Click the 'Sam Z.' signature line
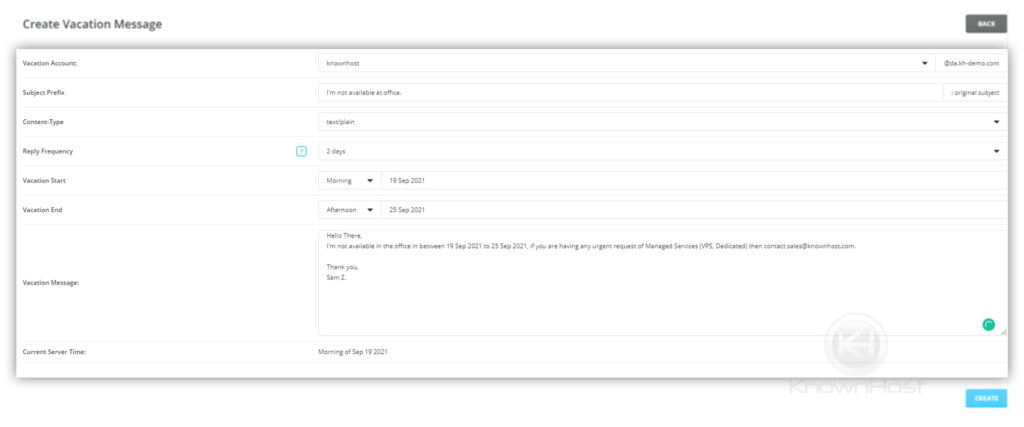The width and height of the screenshot is (1024, 427). [x=336, y=277]
